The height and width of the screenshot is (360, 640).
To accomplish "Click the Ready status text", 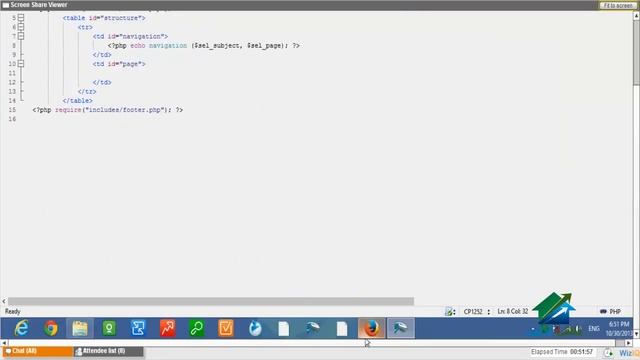I will (x=12, y=311).
